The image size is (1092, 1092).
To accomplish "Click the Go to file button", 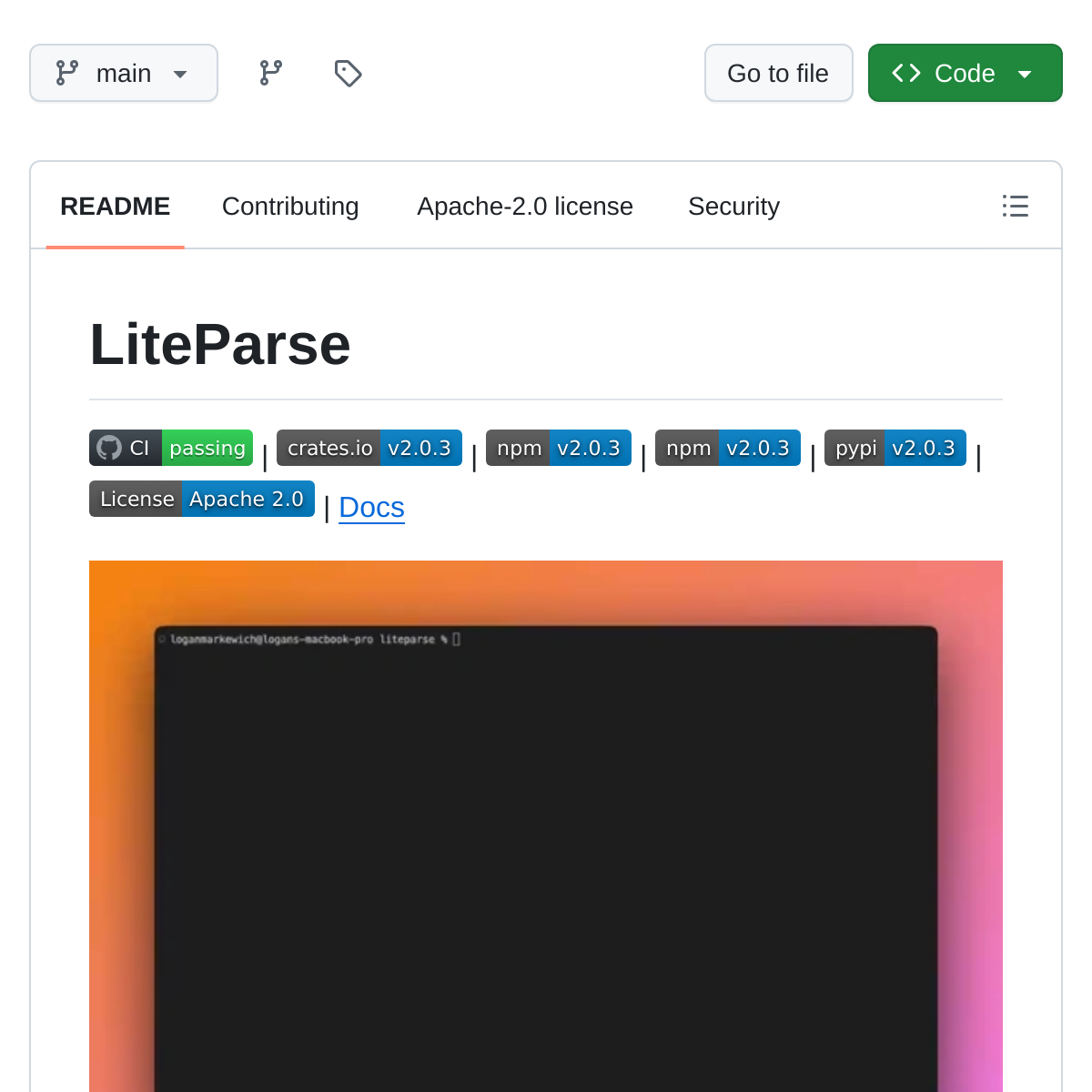I will coord(779,73).
